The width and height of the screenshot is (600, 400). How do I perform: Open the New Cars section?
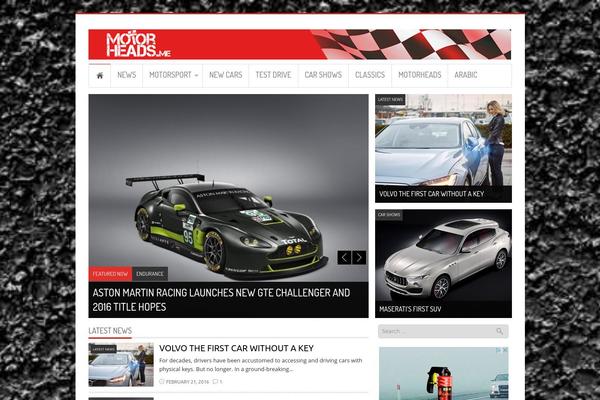point(225,75)
